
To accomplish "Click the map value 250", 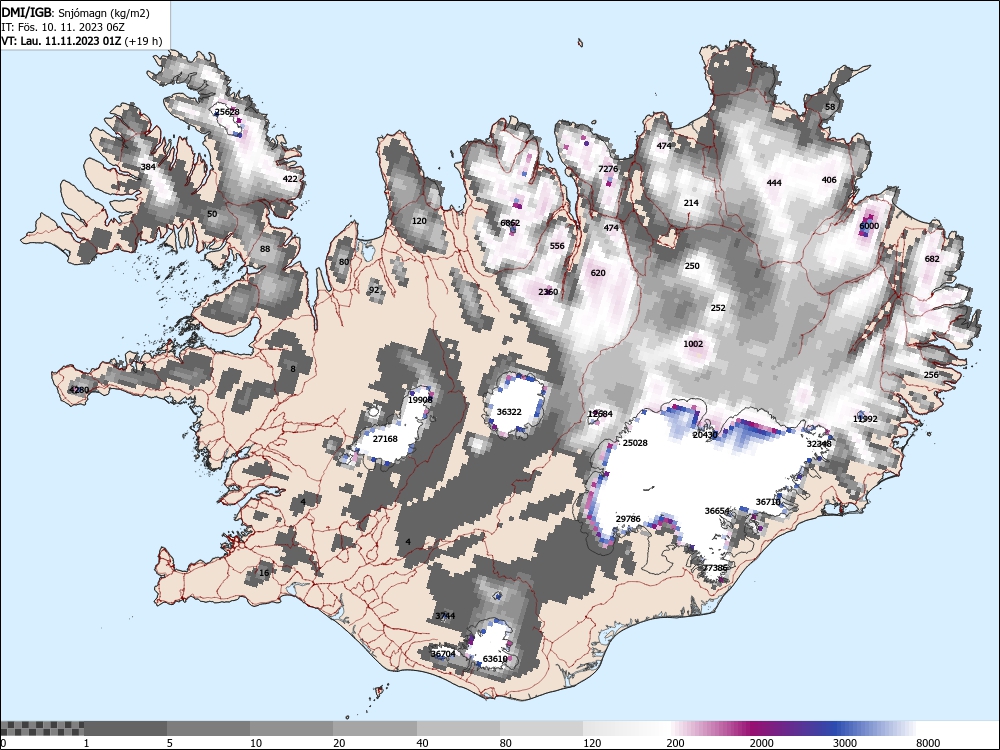I will [x=692, y=266].
